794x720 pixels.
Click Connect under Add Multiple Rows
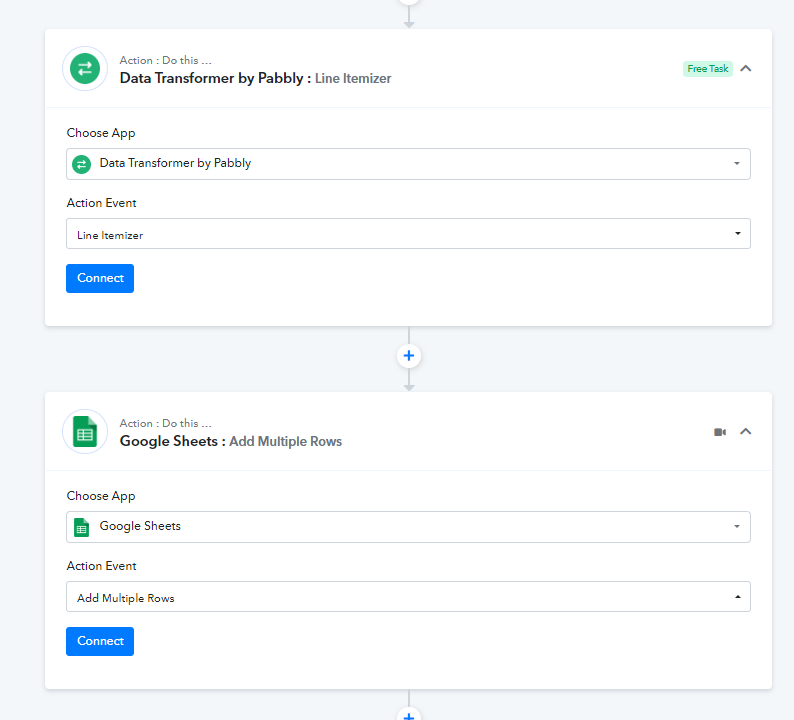(x=100, y=641)
